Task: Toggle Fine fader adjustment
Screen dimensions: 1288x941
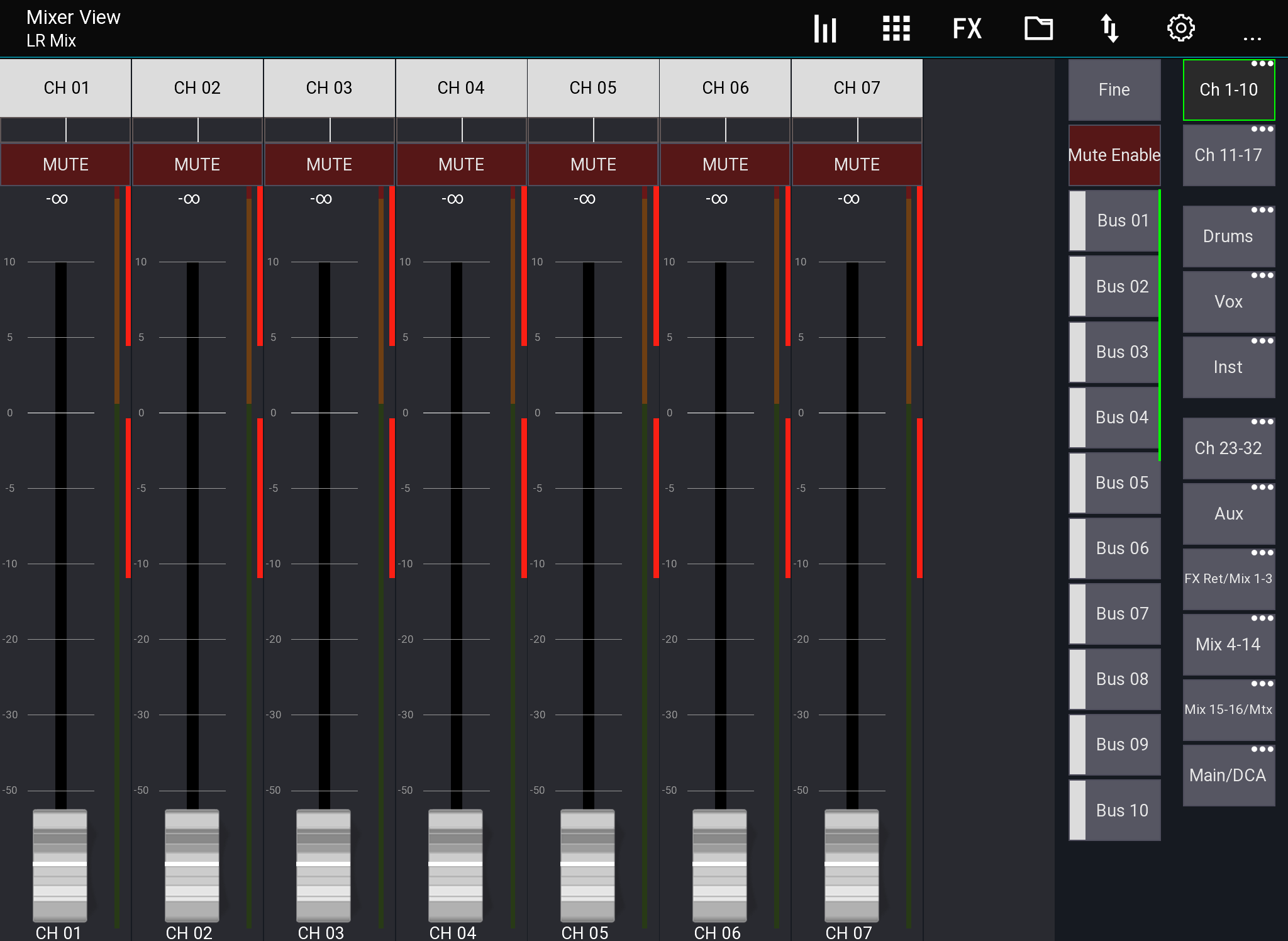Action: pyautogui.click(x=1114, y=90)
